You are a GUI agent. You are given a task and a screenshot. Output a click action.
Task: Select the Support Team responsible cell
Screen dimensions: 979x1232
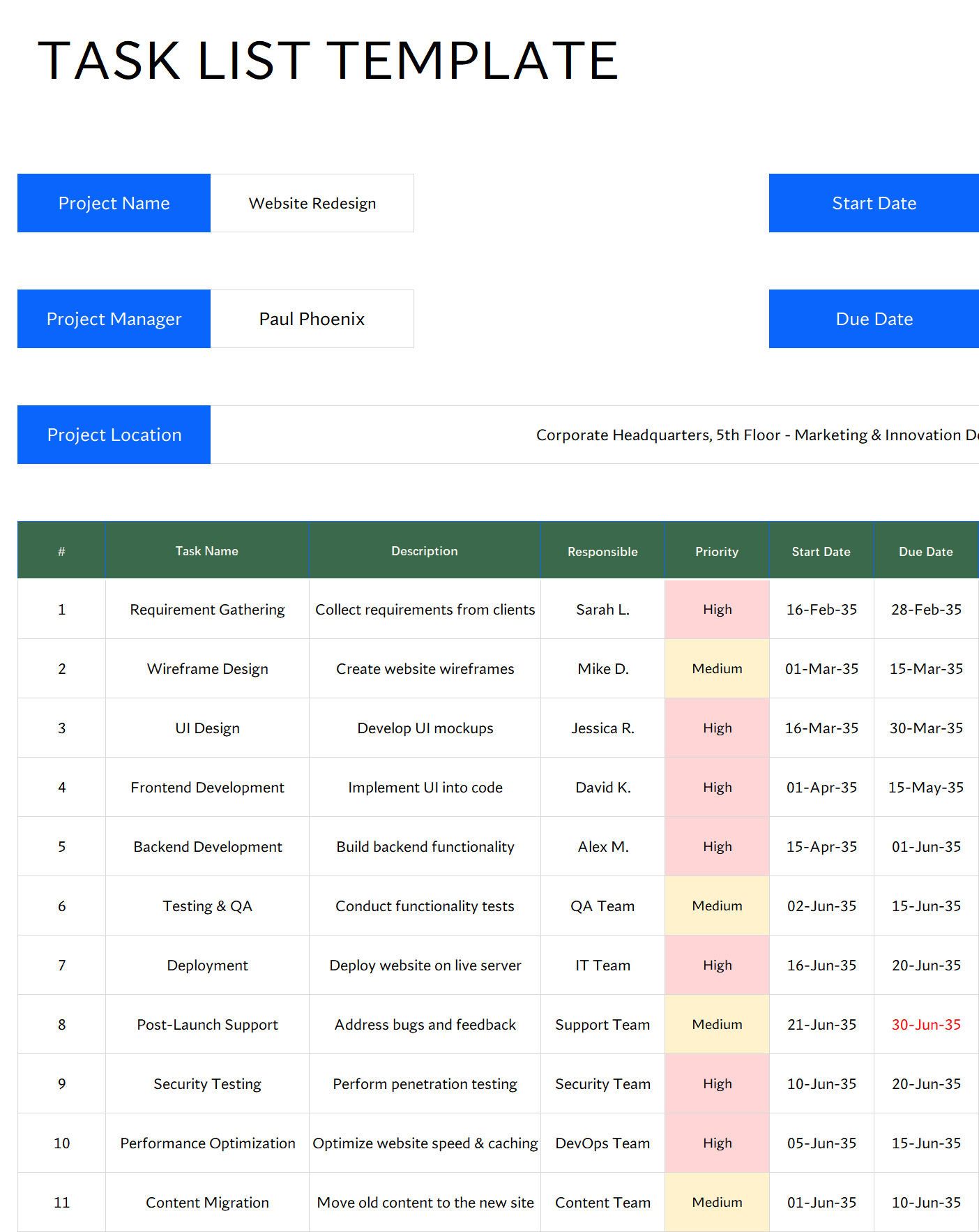pyautogui.click(x=602, y=1025)
